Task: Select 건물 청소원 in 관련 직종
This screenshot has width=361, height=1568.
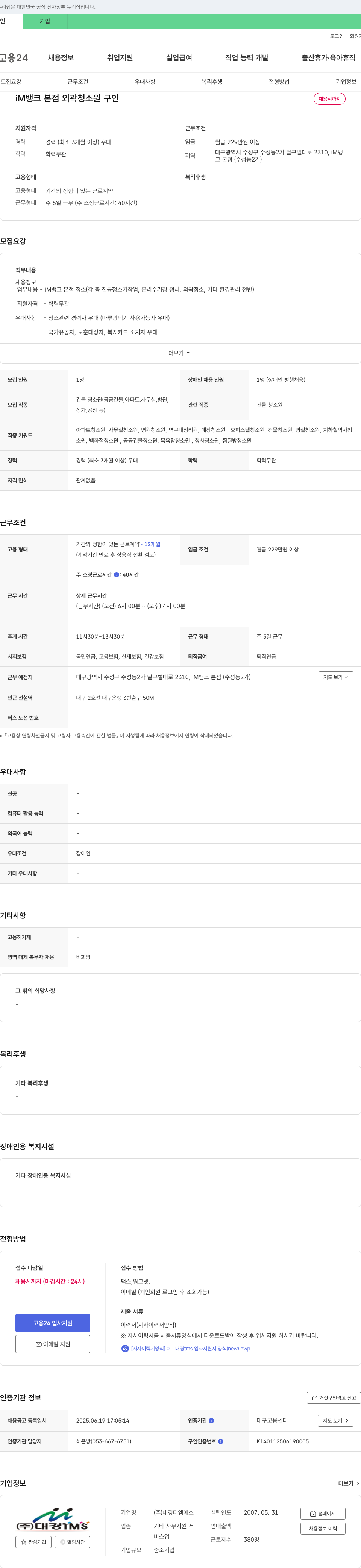Action: point(270,405)
